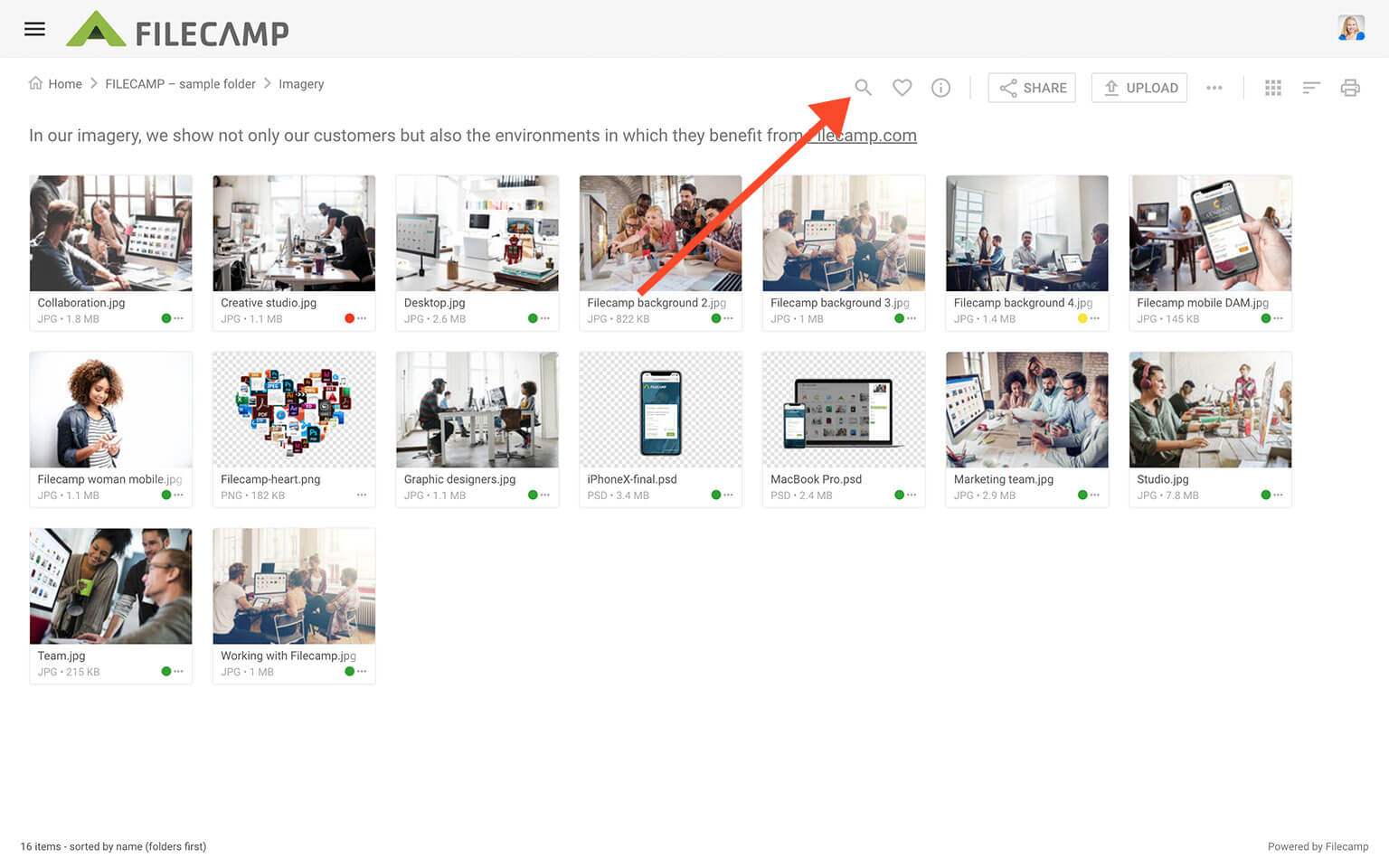Open the filecamp.com link
The image size is (1389, 868).
[861, 136]
